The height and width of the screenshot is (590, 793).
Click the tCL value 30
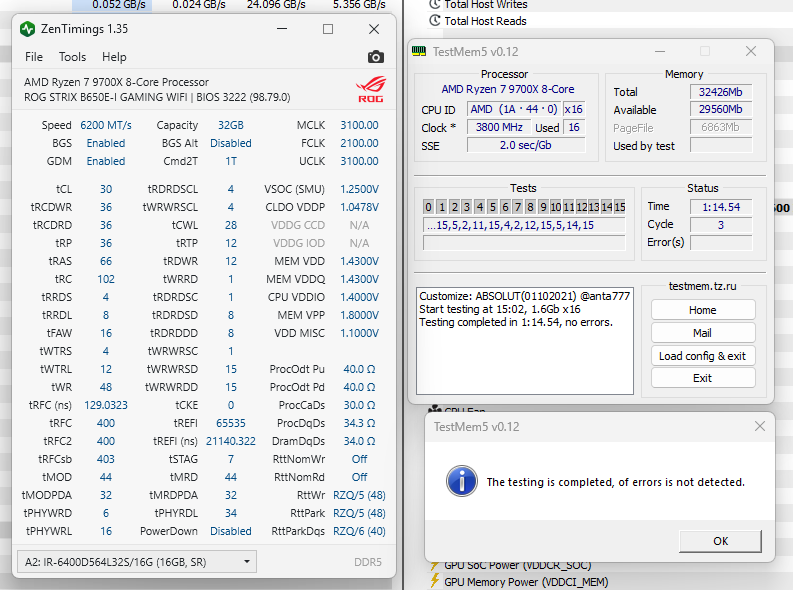click(106, 189)
